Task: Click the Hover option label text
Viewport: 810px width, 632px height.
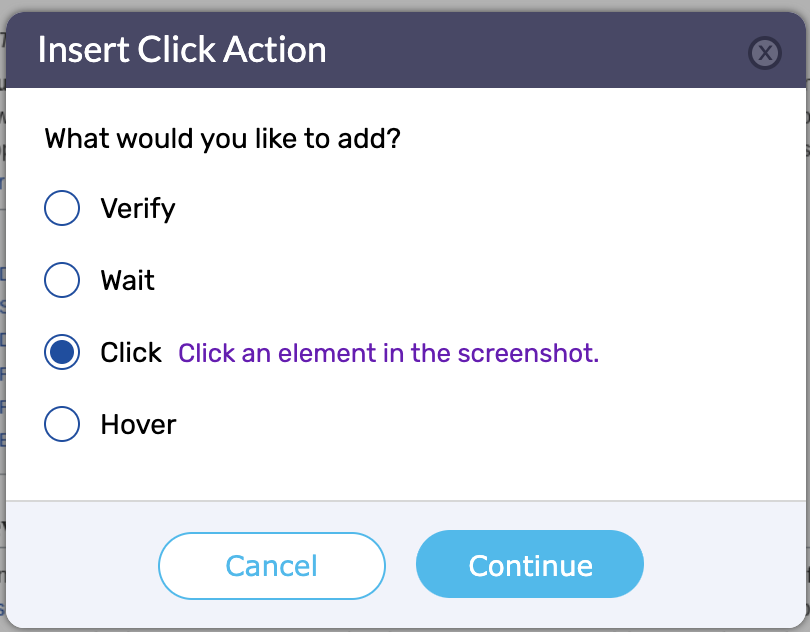Action: coord(138,425)
